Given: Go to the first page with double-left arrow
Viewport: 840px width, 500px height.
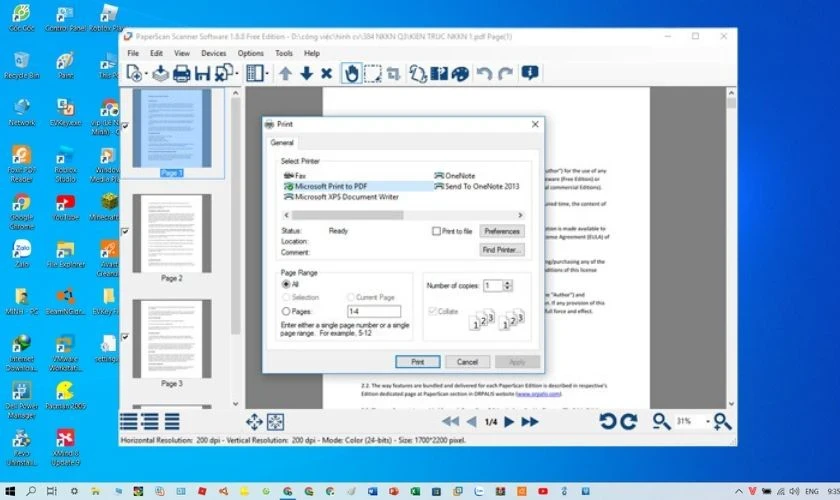Looking at the screenshot, I should pyautogui.click(x=450, y=422).
